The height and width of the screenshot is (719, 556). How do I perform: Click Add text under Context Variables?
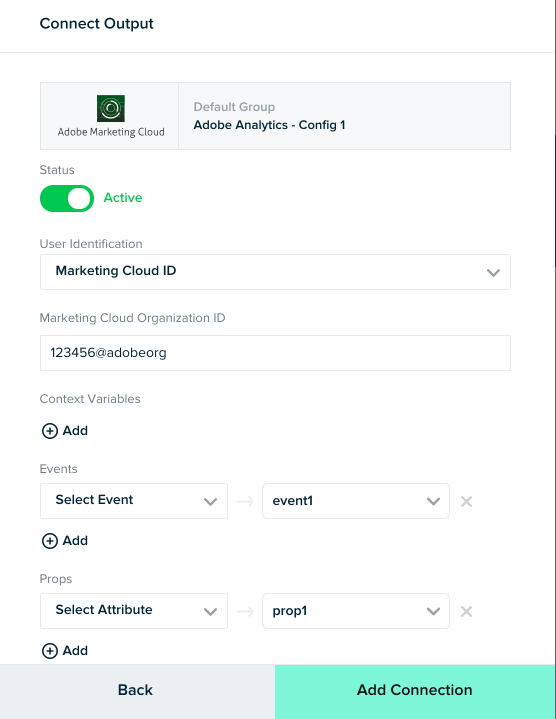pyautogui.click(x=75, y=431)
